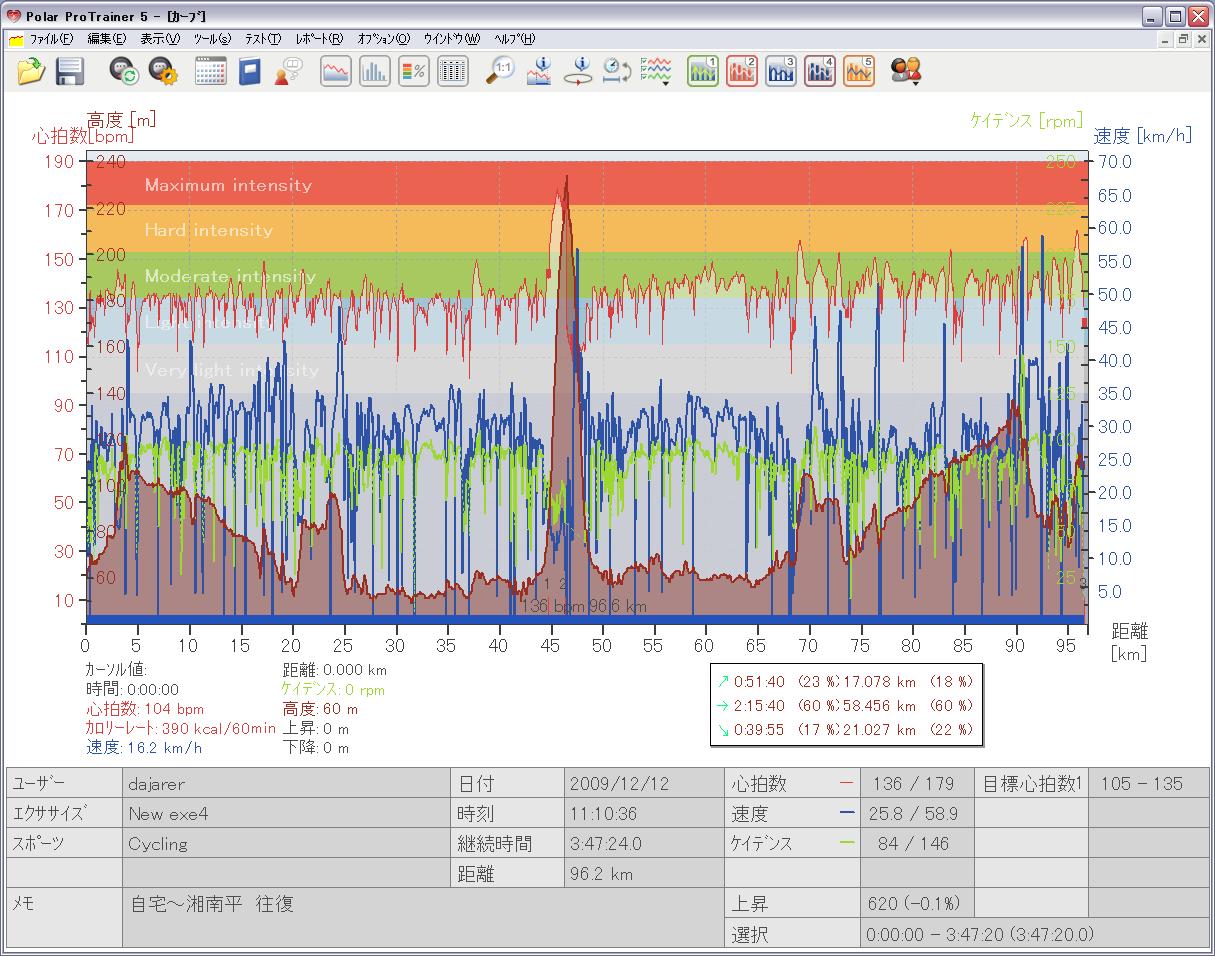Click the uphill summary row 0:51:40
Viewport: 1215px width, 956px height.
click(844, 681)
